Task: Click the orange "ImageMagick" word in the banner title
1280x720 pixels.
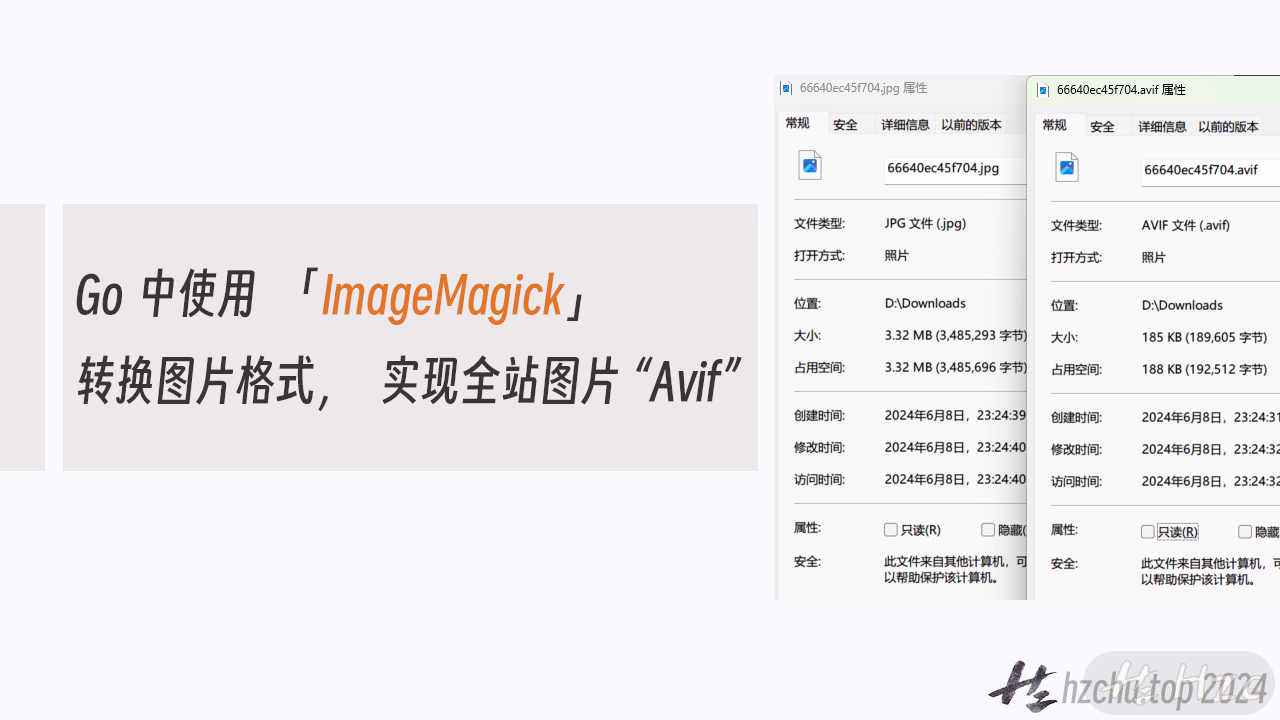Action: (442, 297)
